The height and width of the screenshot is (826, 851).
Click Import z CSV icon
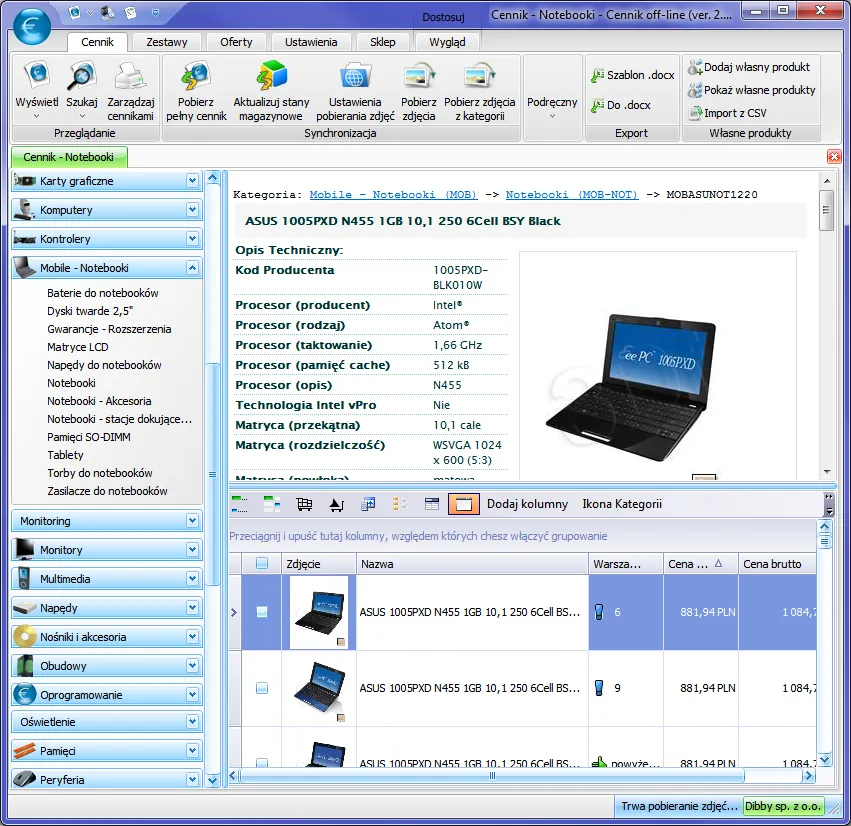pos(695,113)
